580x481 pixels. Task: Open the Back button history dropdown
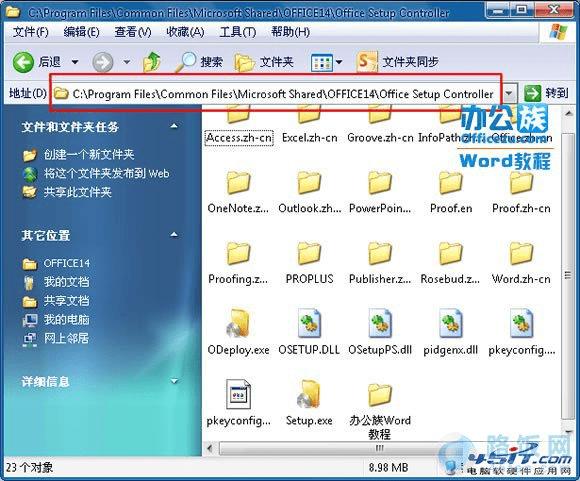pyautogui.click(x=75, y=62)
